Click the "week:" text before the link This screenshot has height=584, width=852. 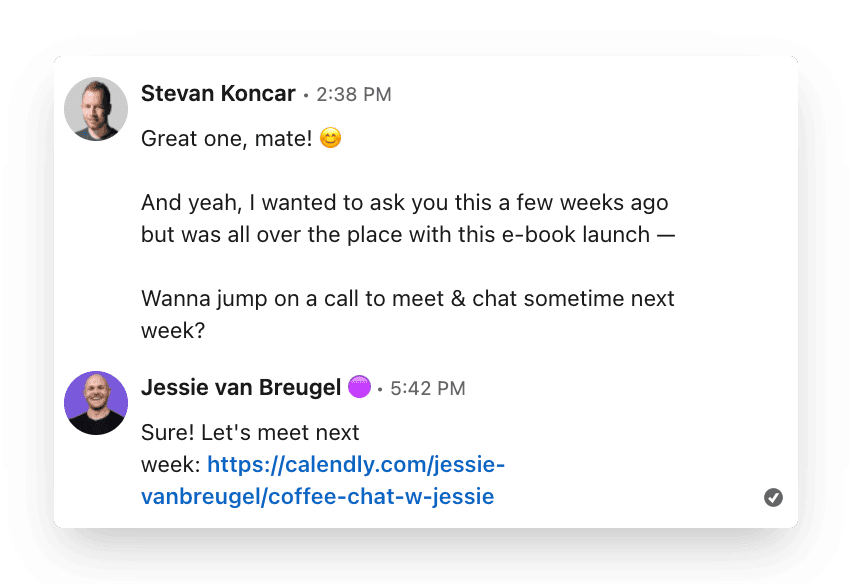pos(171,465)
